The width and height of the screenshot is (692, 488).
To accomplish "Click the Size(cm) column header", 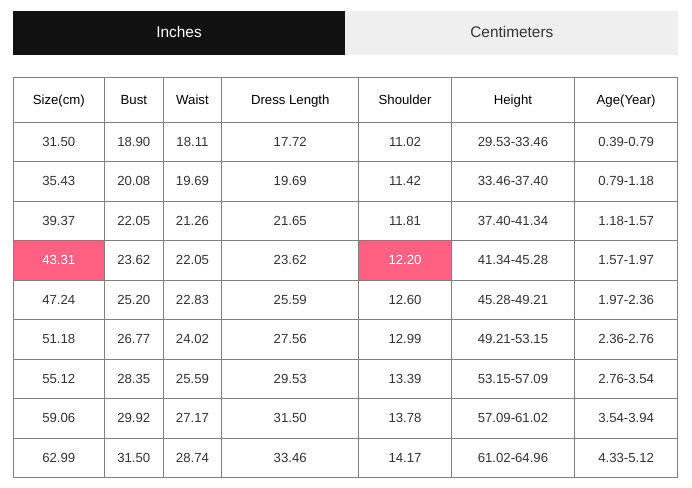I will (x=59, y=100).
